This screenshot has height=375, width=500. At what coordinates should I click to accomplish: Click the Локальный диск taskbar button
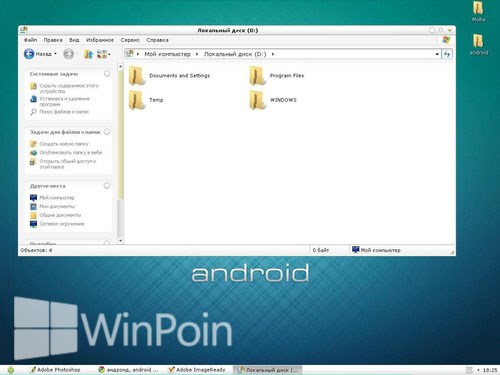[x=268, y=370]
